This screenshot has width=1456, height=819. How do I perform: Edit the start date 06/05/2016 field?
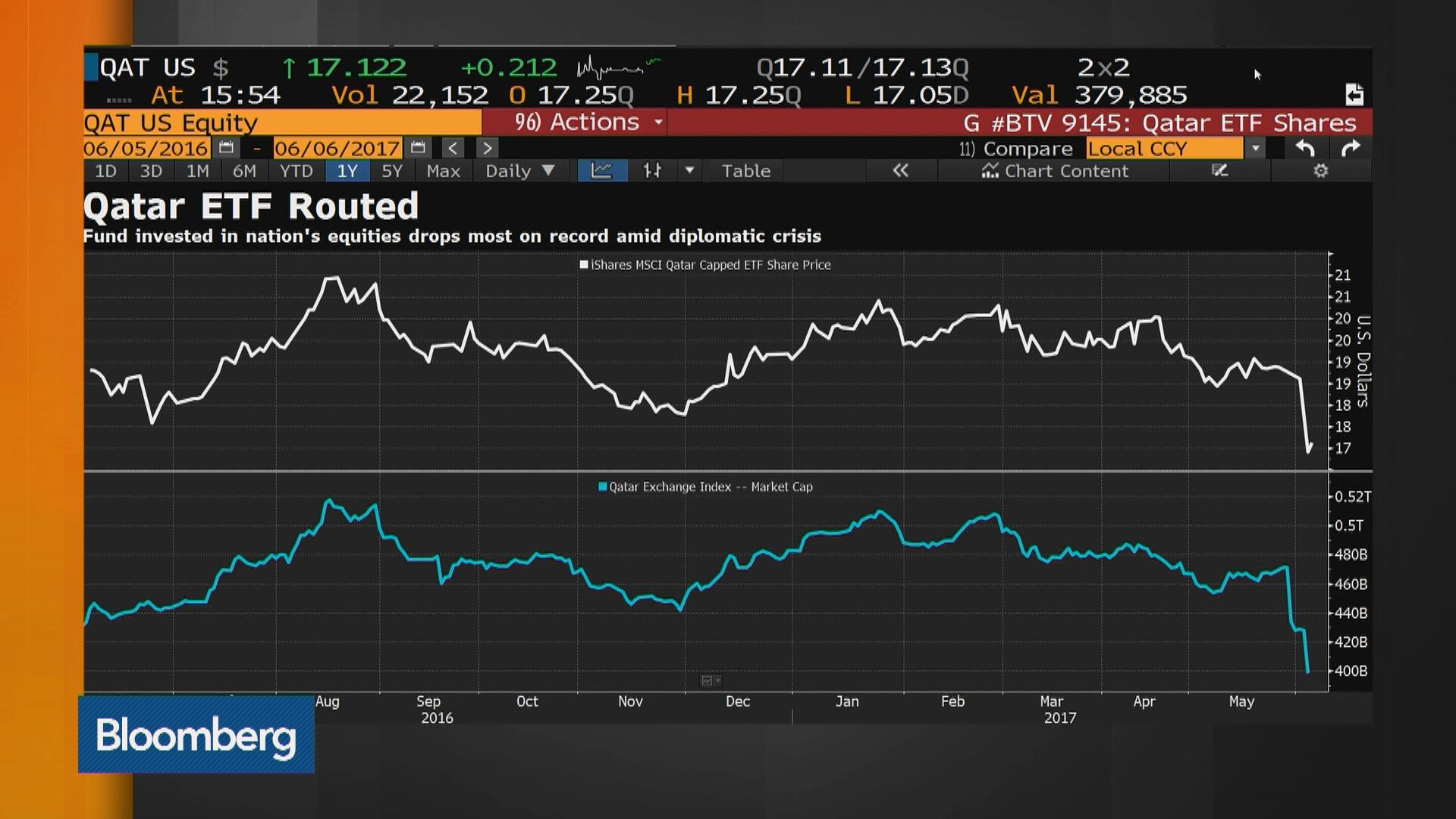[146, 148]
